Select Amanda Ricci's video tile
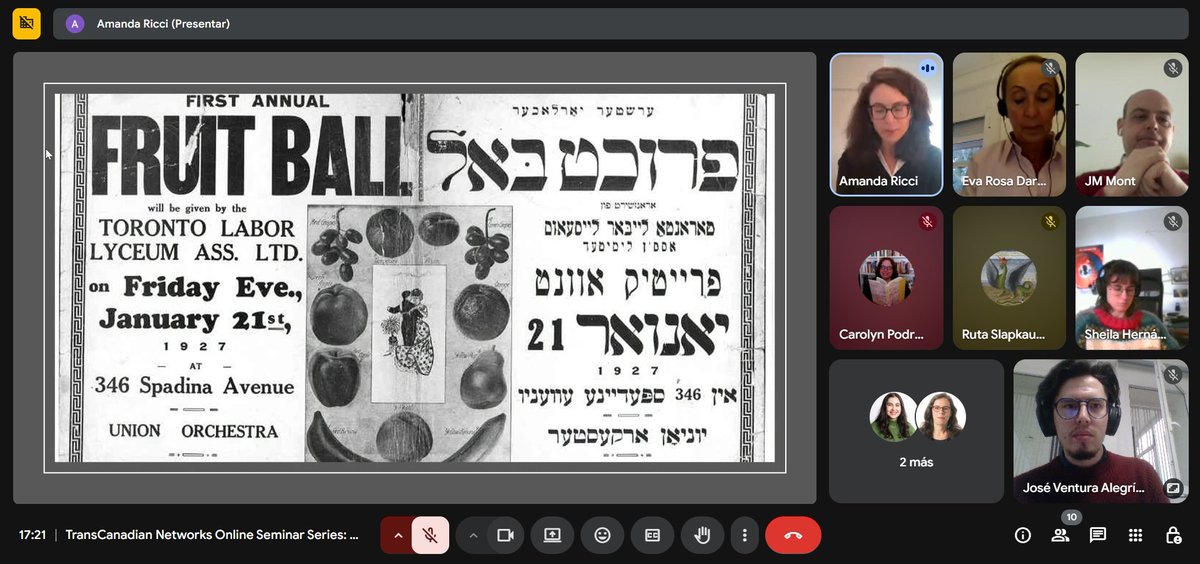The height and width of the screenshot is (564, 1200). tap(886, 124)
